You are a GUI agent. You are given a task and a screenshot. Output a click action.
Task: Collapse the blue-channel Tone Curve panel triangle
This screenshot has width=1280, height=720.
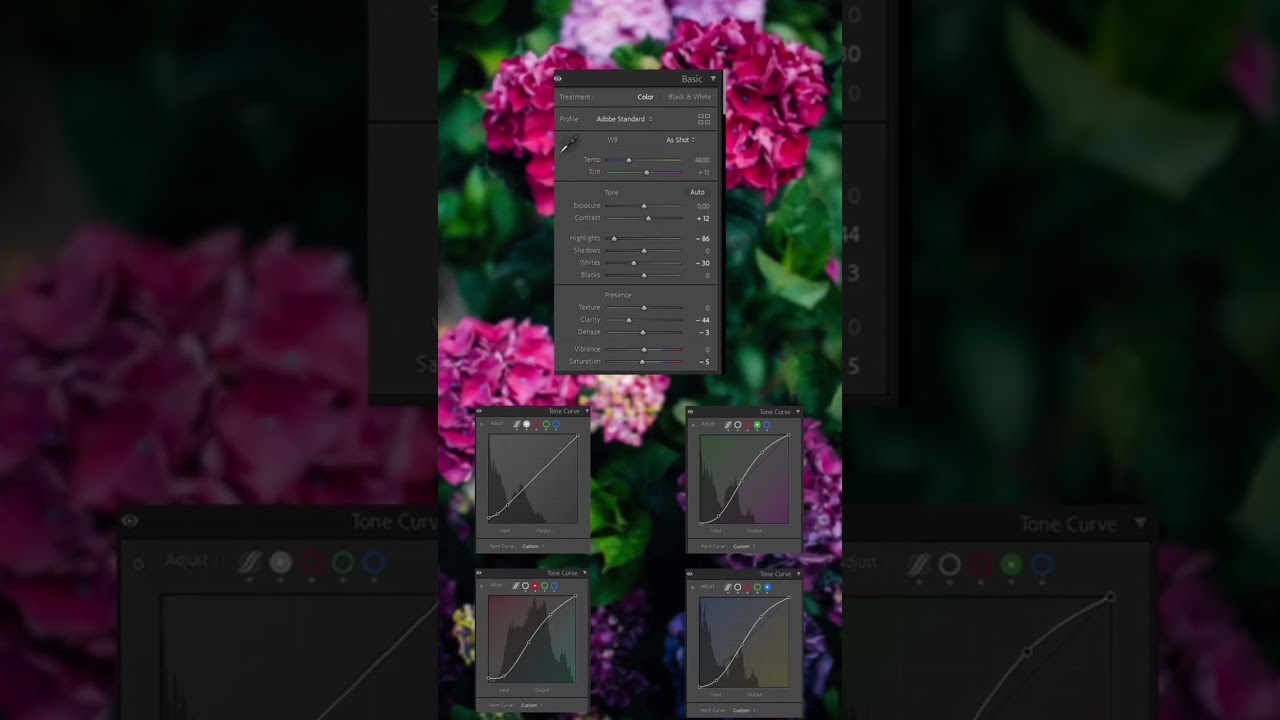point(798,574)
